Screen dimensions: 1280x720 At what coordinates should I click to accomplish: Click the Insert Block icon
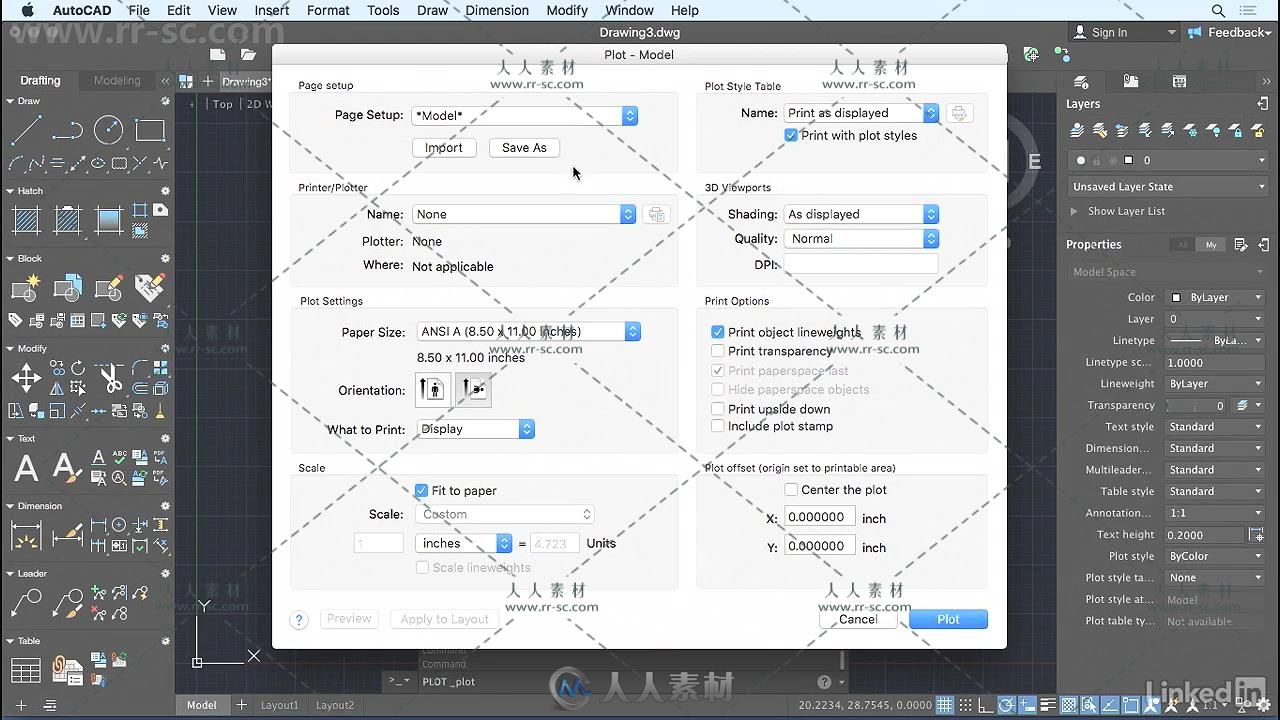[26, 288]
